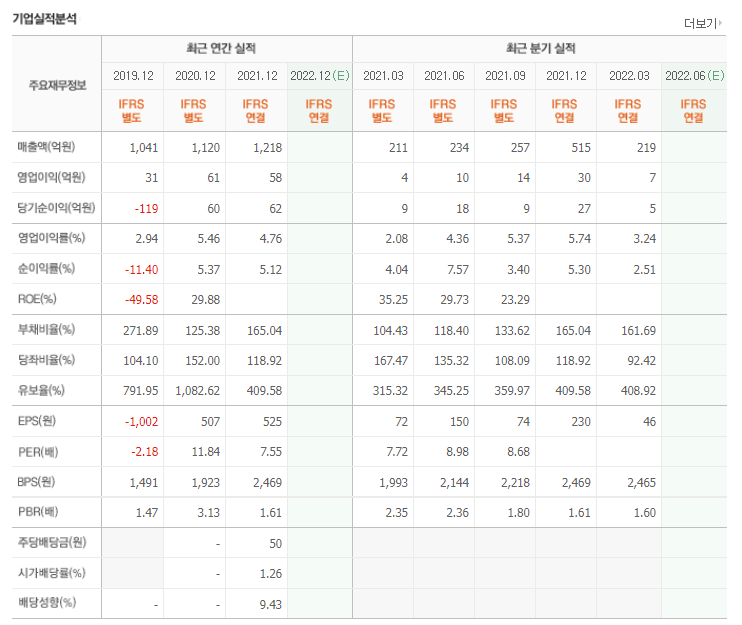This screenshot has width=742, height=625.
Task: Select the 매출액(억원) row label
Action: coord(46,147)
